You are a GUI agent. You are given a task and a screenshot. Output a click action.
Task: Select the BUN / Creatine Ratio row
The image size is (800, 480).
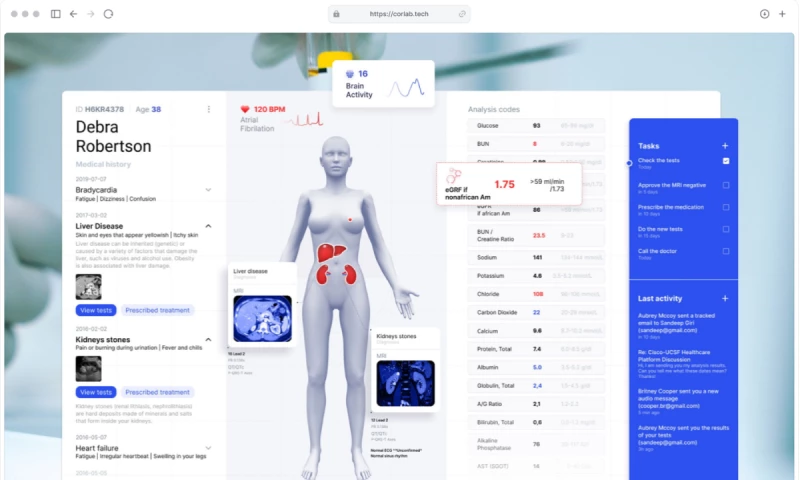(x=536, y=236)
